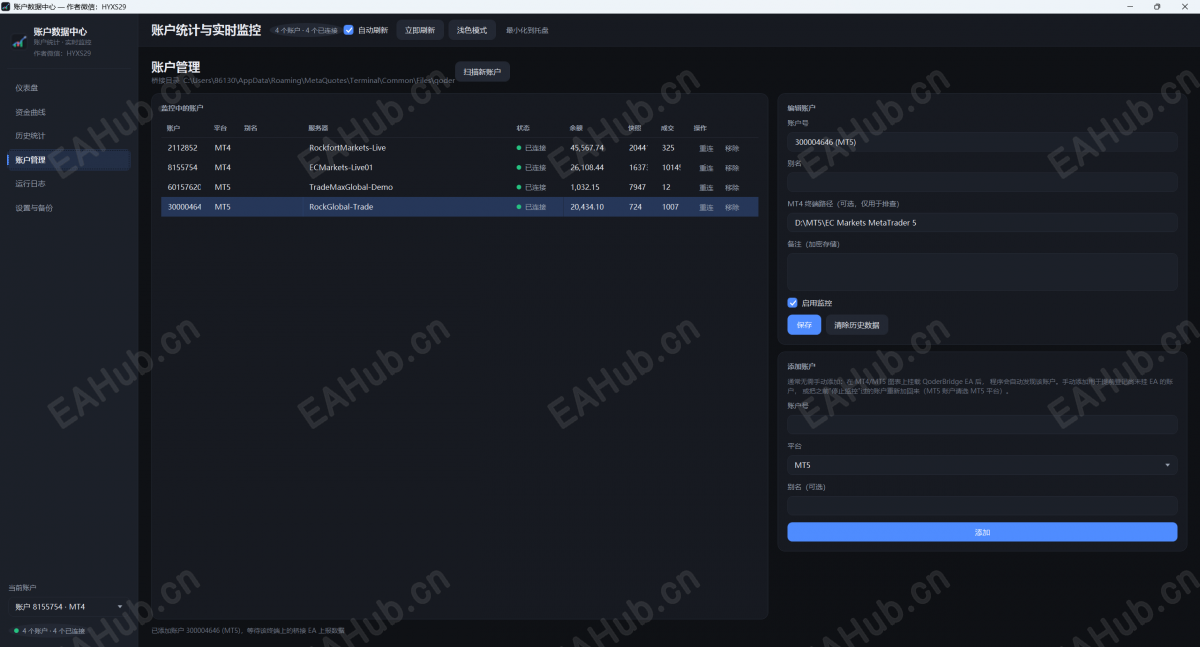Screen dimensions: 1200x647
Task: Click the 账户号 field in 添加账户 panel
Action: pyautogui.click(x=982, y=424)
